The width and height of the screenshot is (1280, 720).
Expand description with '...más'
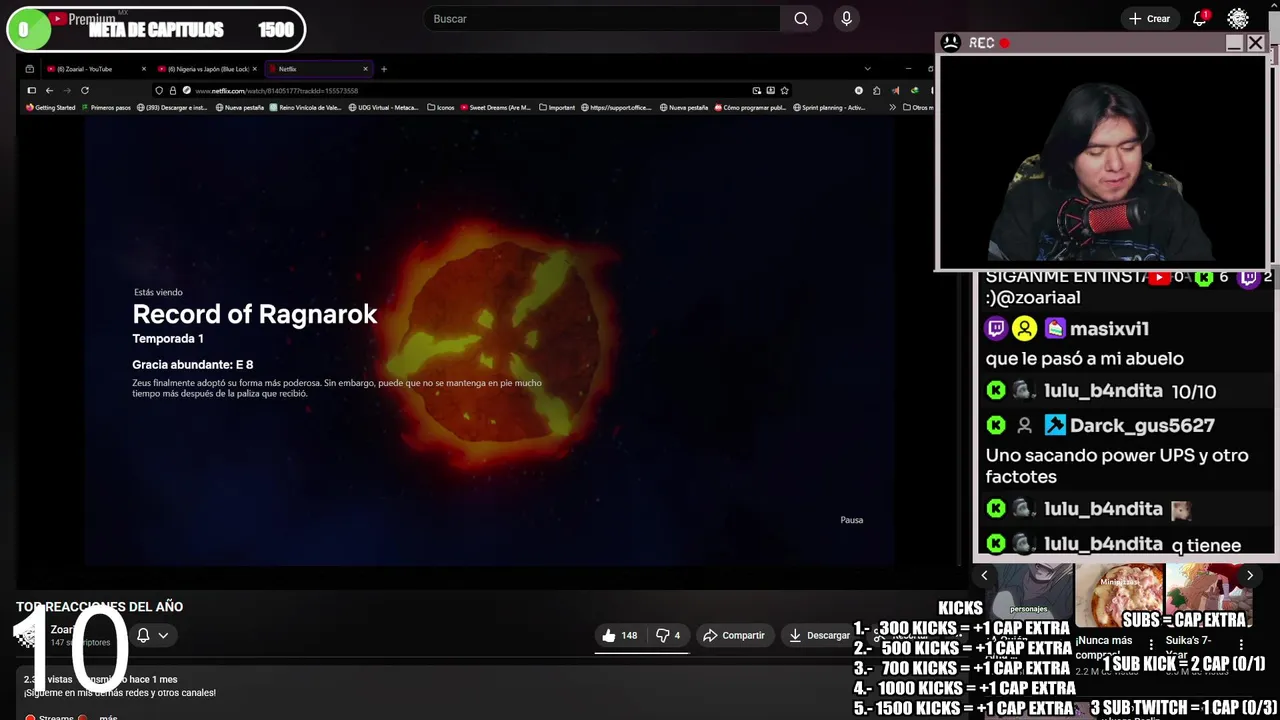[108, 717]
